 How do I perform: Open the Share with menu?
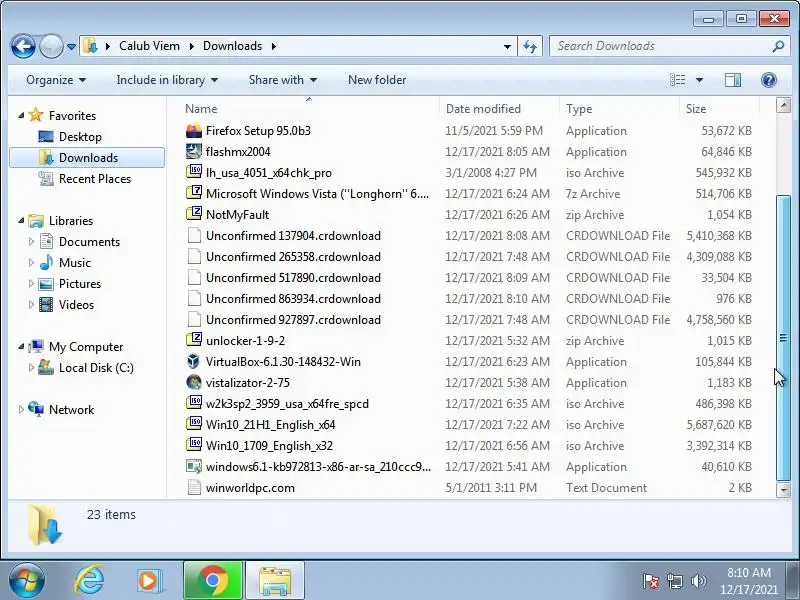(283, 80)
